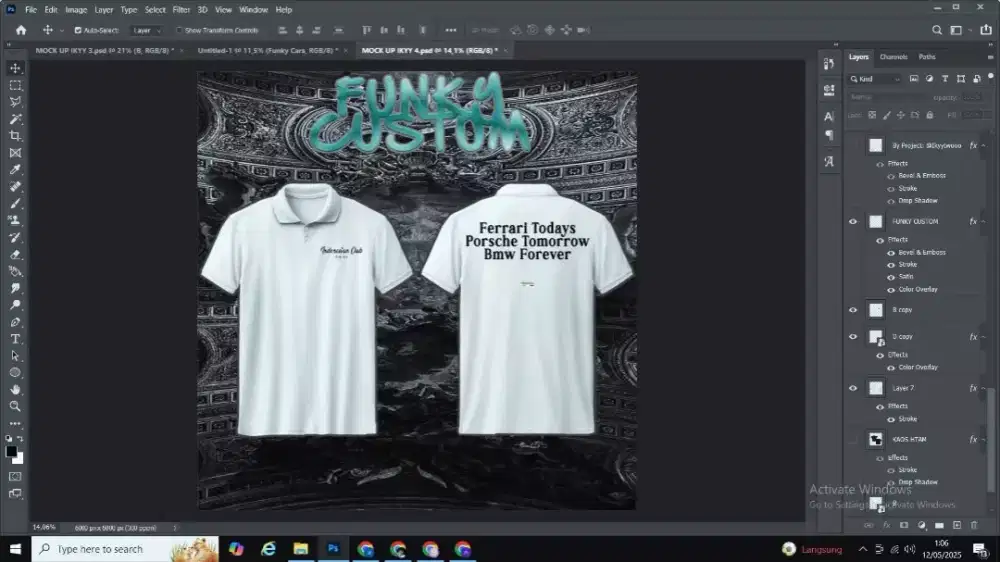Image resolution: width=1000 pixels, height=562 pixels.
Task: Open the Search icon in options bar
Action: [x=936, y=30]
